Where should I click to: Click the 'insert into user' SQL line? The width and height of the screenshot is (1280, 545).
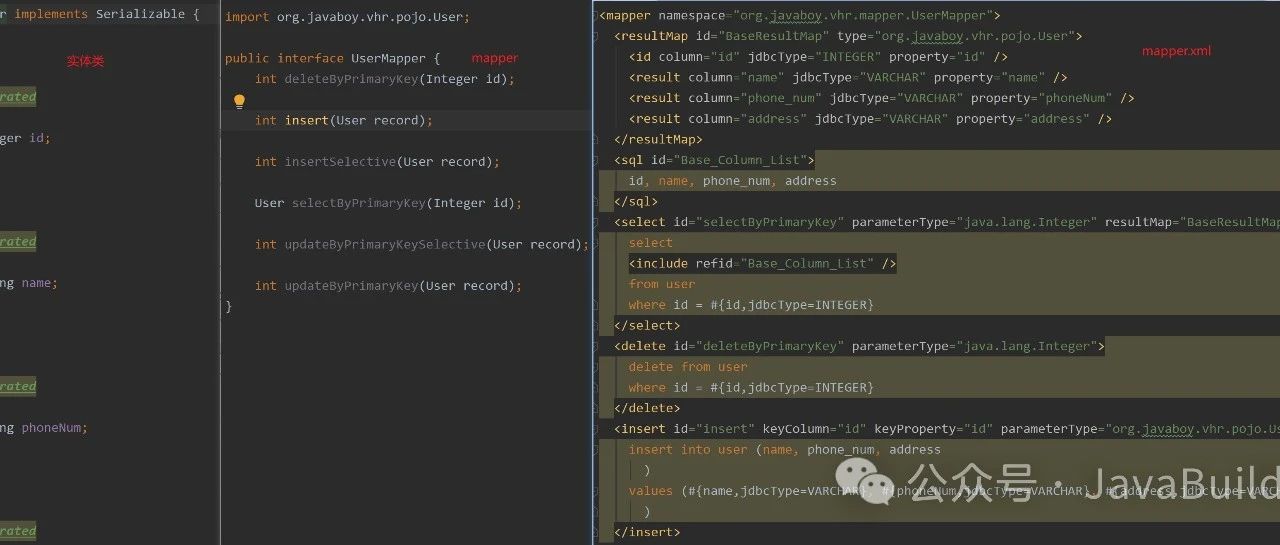point(784,451)
